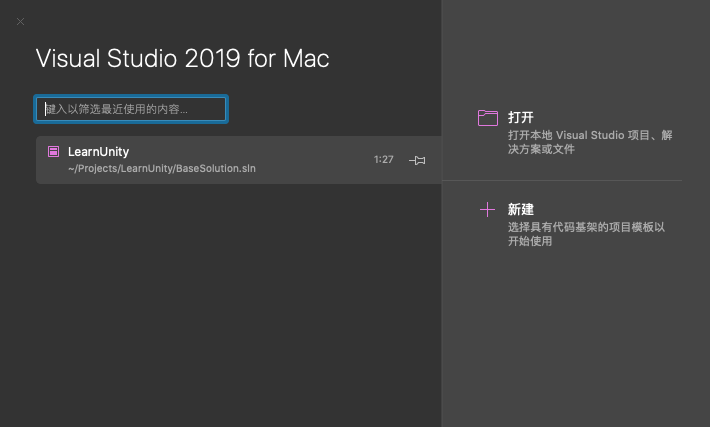Click the LearnUnity solution icon
710x427 pixels.
[53, 151]
